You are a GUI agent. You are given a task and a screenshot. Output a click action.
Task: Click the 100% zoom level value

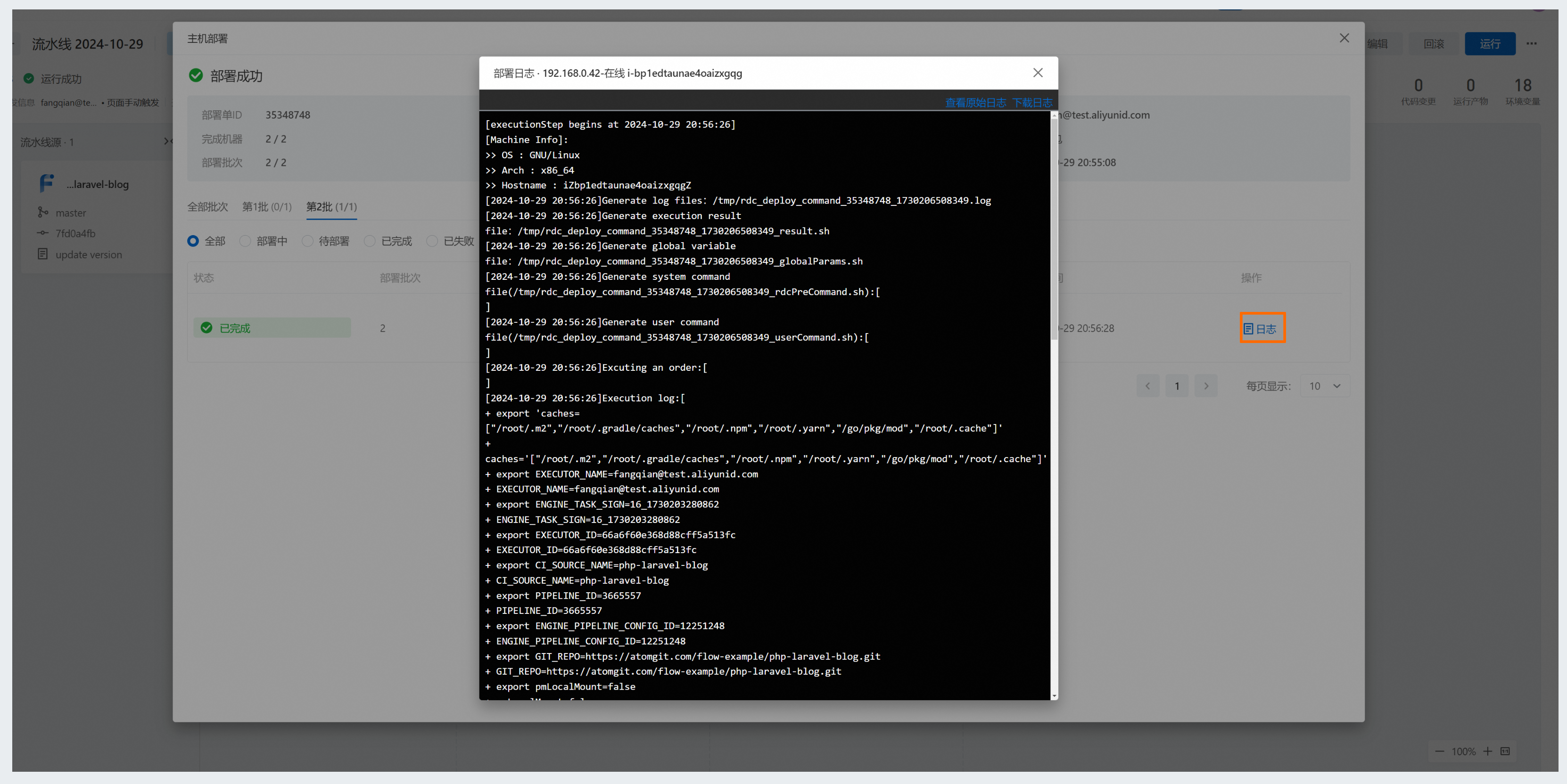1464,752
